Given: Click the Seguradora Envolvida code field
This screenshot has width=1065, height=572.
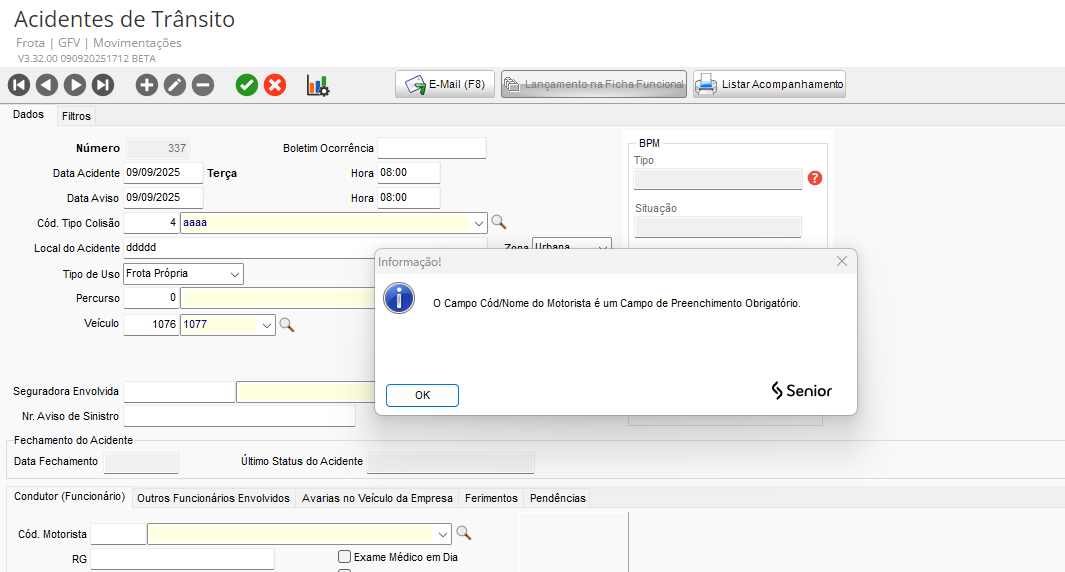Looking at the screenshot, I should pyautogui.click(x=179, y=392).
